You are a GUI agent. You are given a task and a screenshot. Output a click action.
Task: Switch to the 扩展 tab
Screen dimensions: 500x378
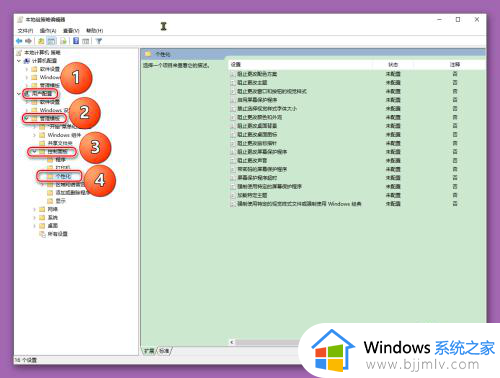coord(149,351)
